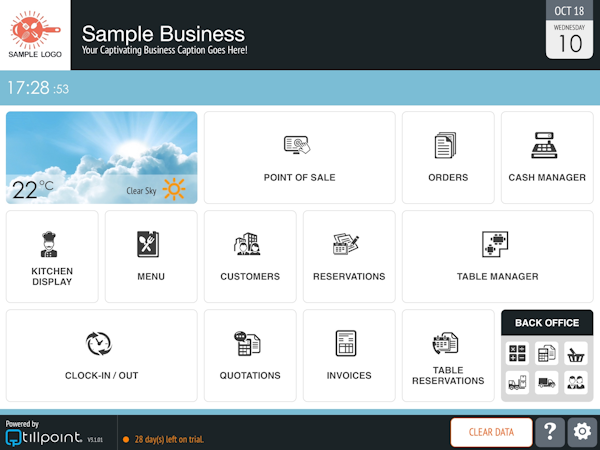Open Table Reservations tile
This screenshot has height=450, width=600.
coord(448,355)
